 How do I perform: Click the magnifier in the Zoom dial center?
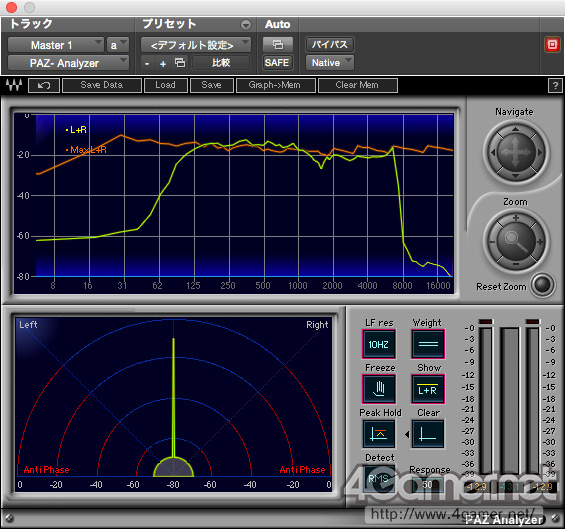[516, 242]
